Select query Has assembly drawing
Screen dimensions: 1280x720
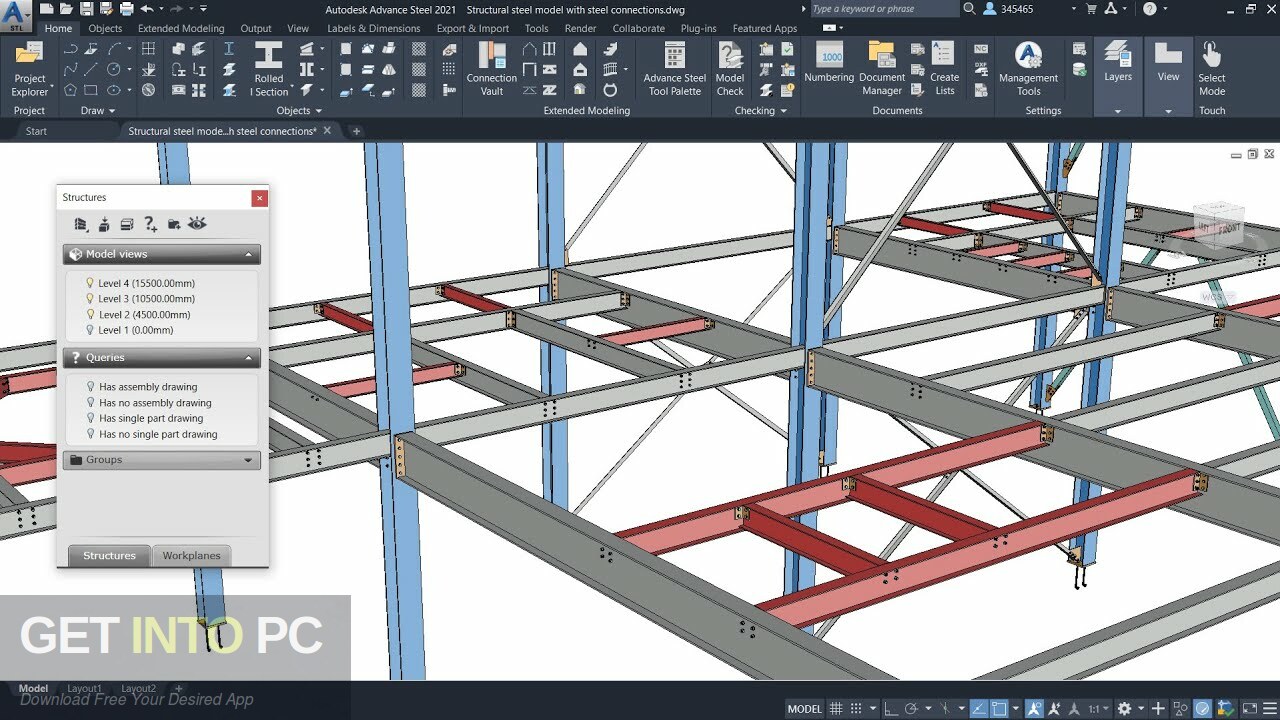coord(148,387)
